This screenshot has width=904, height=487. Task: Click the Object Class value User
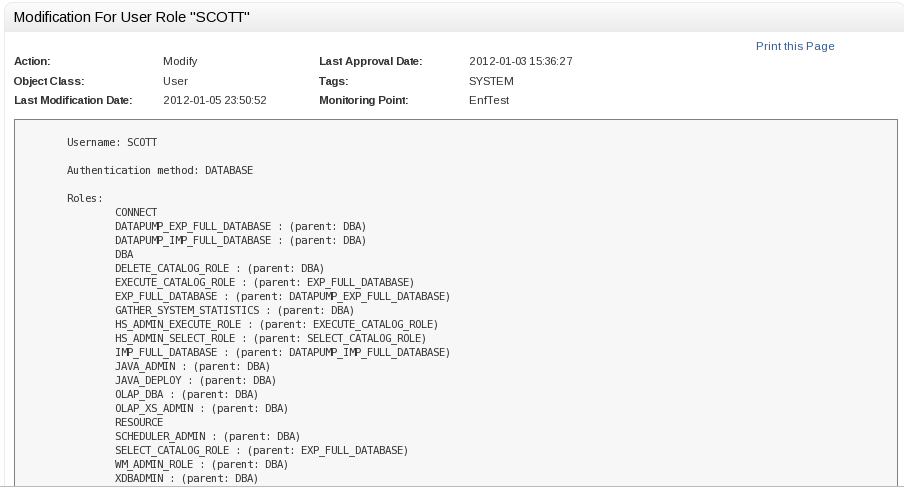[x=175, y=81]
